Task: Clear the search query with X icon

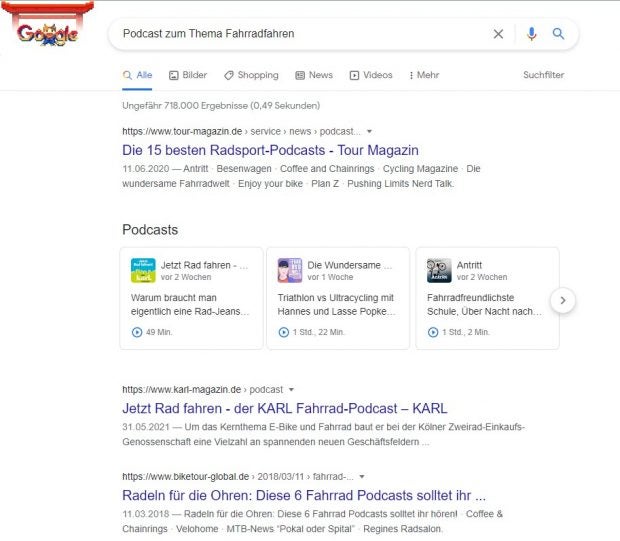Action: [498, 34]
